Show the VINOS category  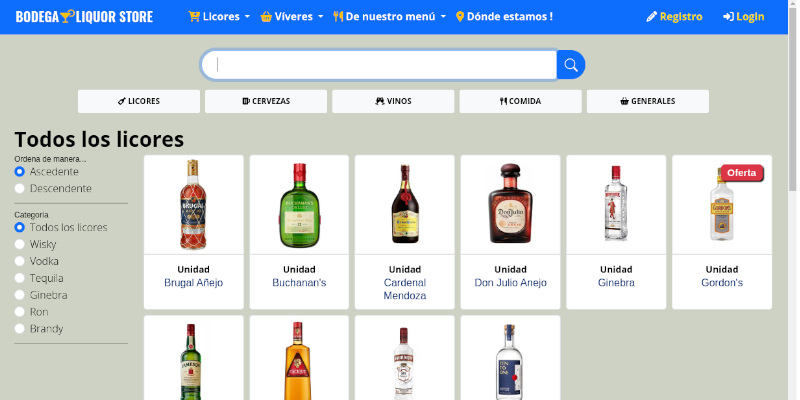tap(393, 101)
